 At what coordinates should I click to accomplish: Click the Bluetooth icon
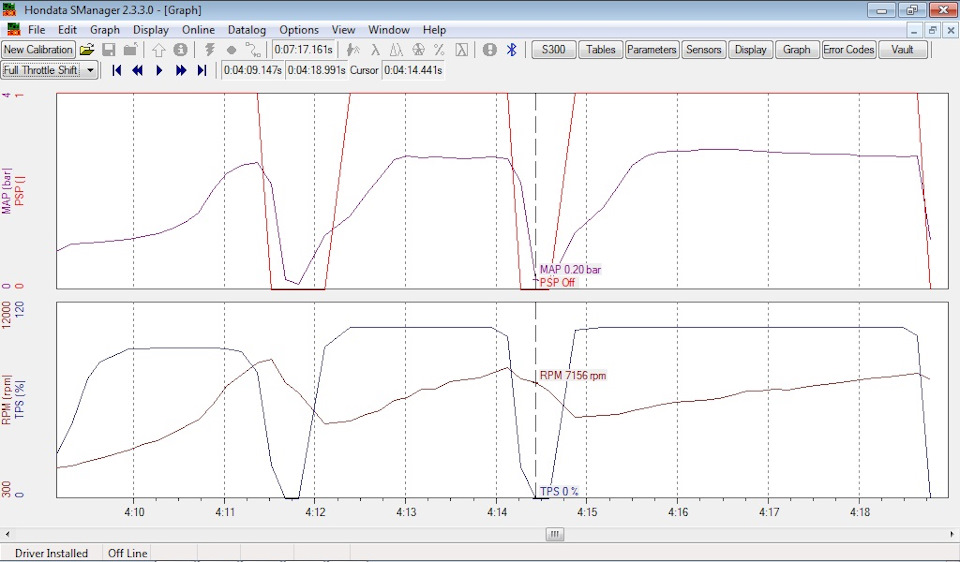pos(512,50)
